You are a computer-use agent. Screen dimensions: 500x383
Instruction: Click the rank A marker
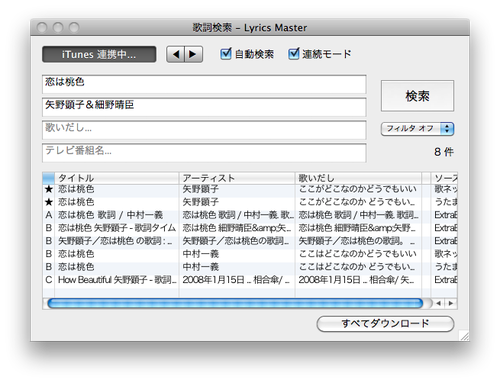click(x=49, y=215)
